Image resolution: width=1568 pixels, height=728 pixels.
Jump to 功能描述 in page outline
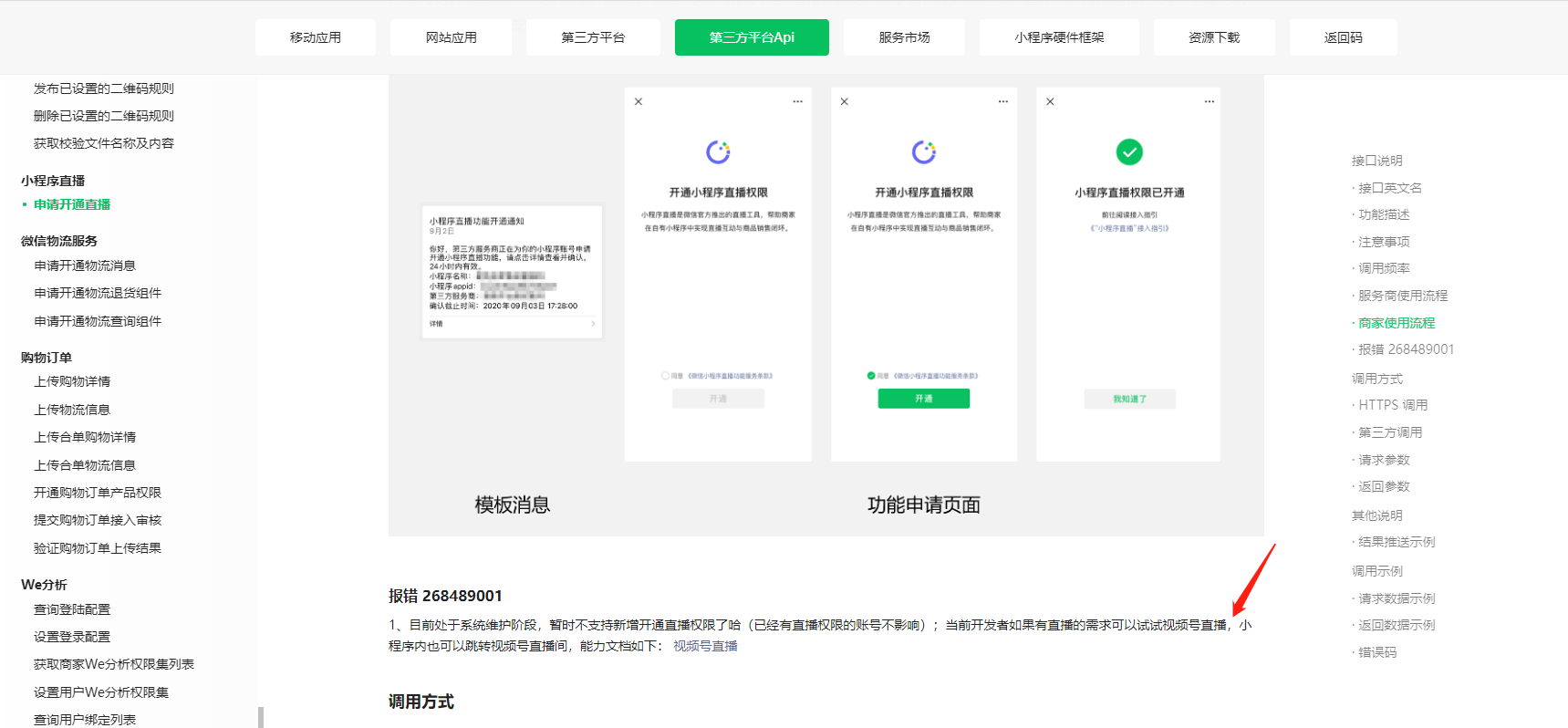1384,214
